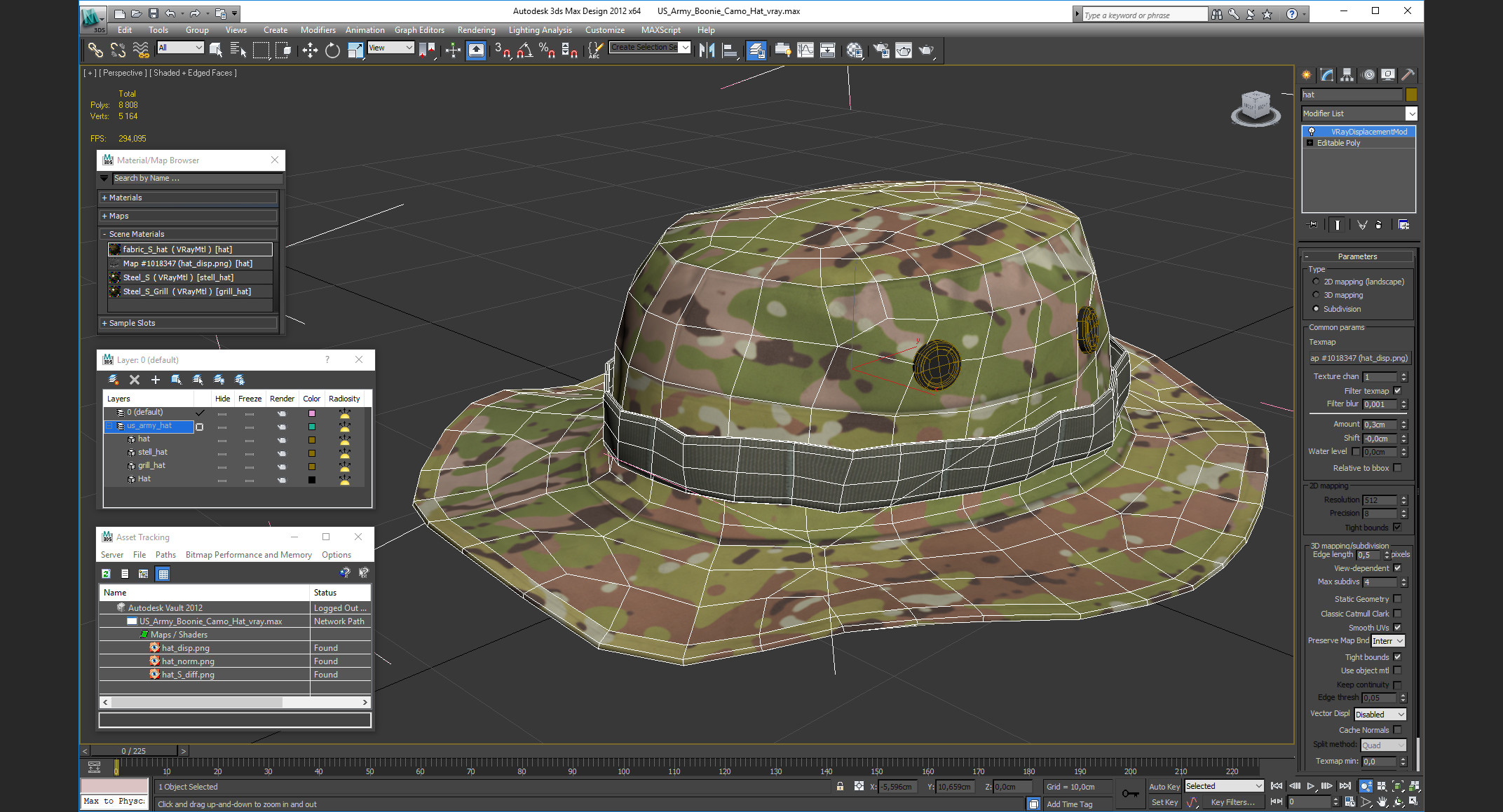
Task: Open Bitmap Performance and Memory menu
Action: (248, 555)
